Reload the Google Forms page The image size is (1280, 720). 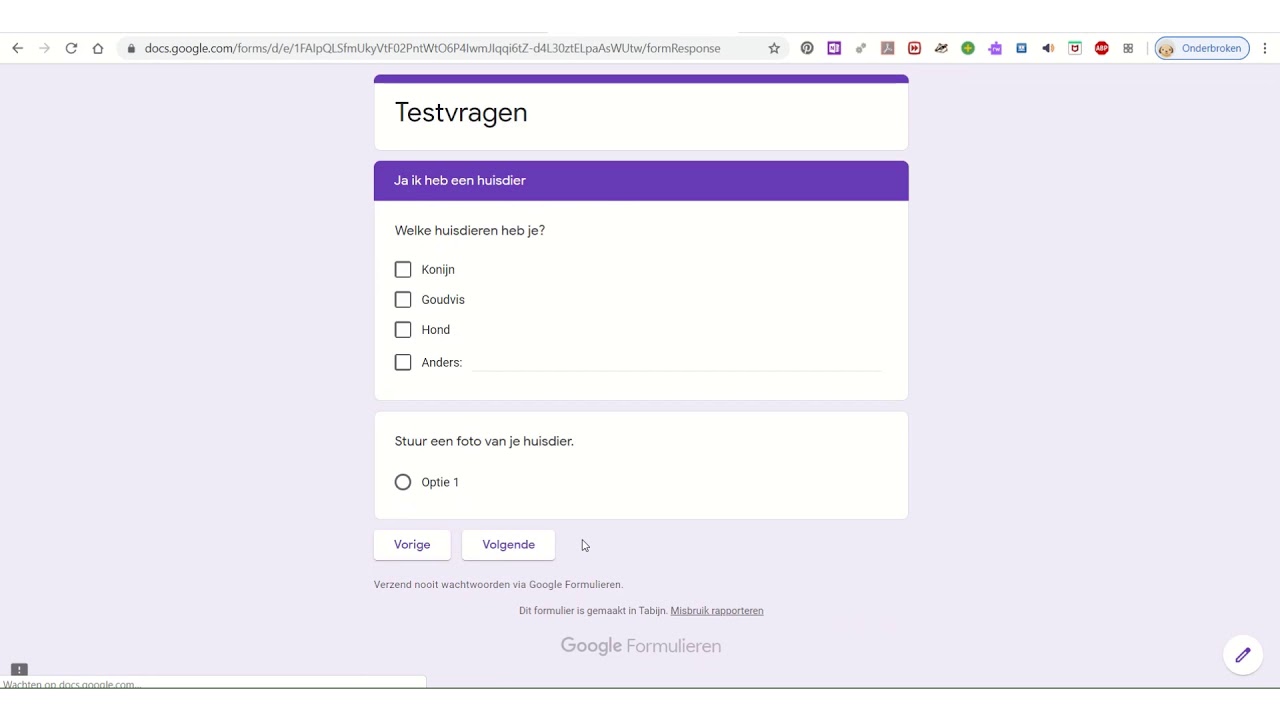[71, 48]
